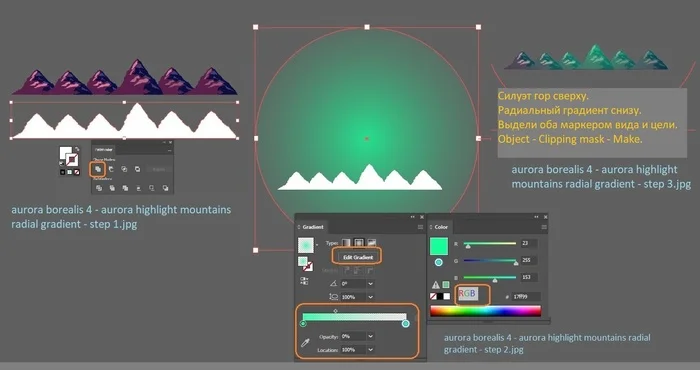The height and width of the screenshot is (370, 700).
Task: Click the Location 100% field
Action: (353, 350)
